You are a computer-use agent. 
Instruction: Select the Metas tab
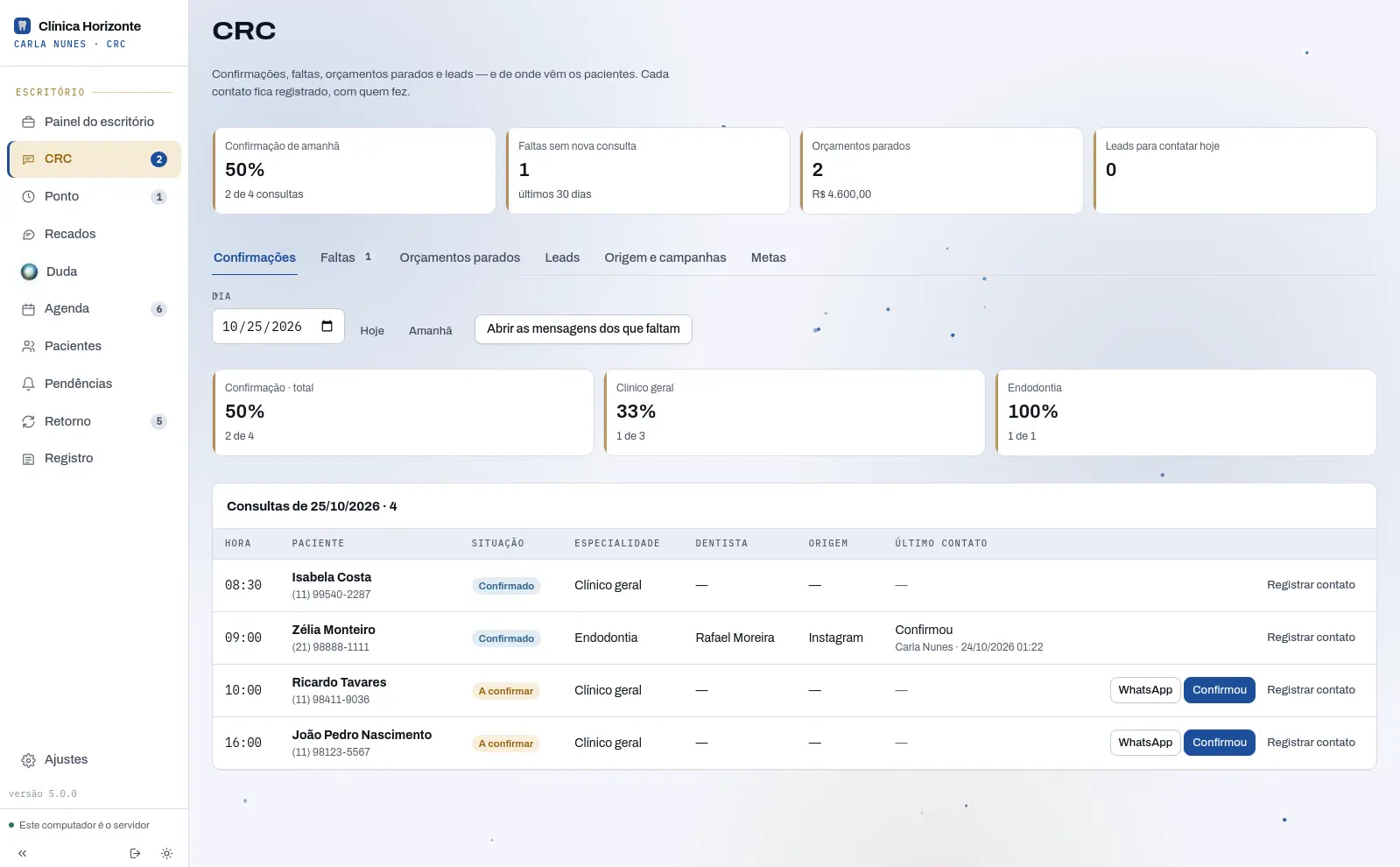click(768, 257)
